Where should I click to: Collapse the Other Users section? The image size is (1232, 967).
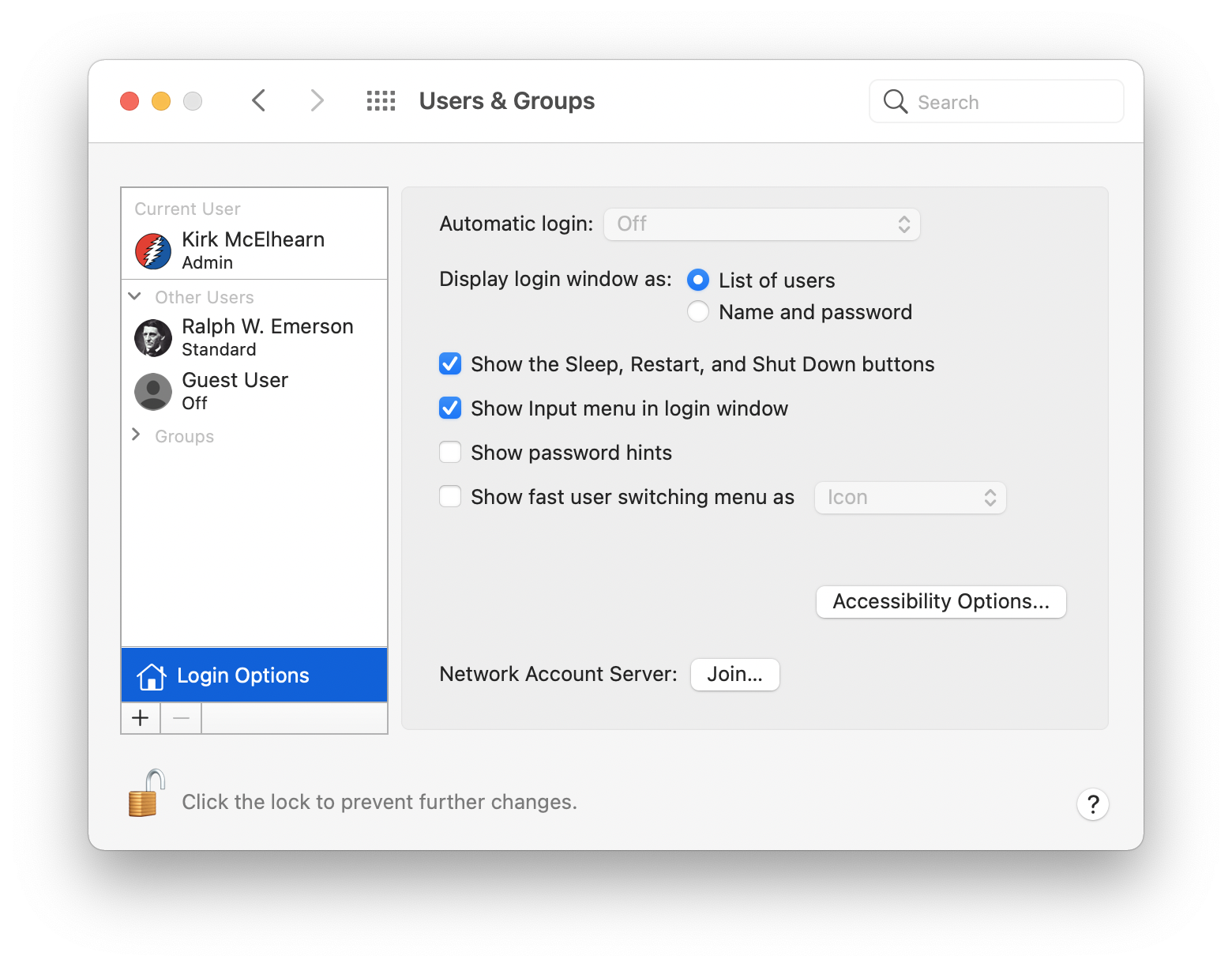(135, 296)
